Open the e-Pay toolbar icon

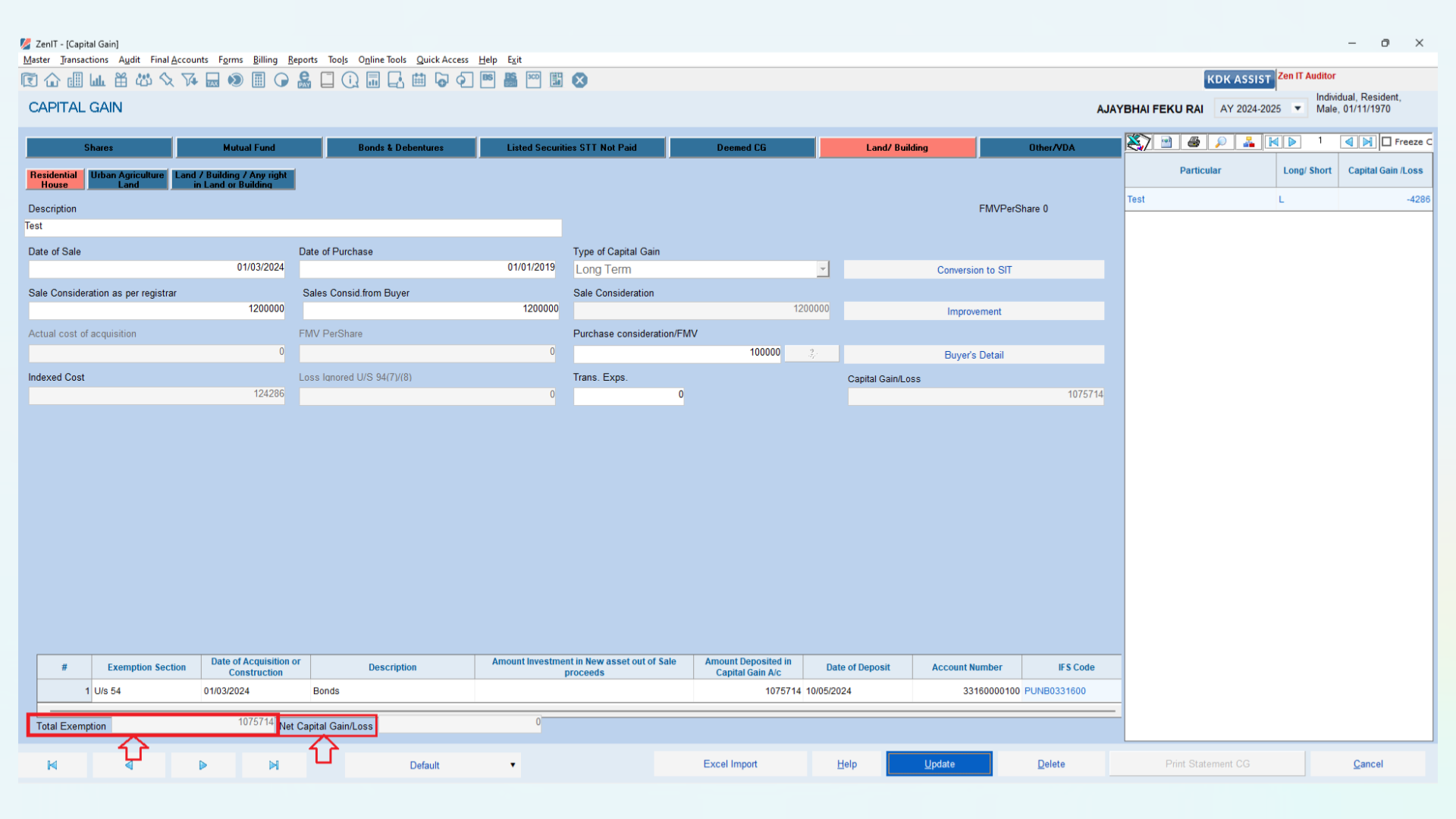304,80
